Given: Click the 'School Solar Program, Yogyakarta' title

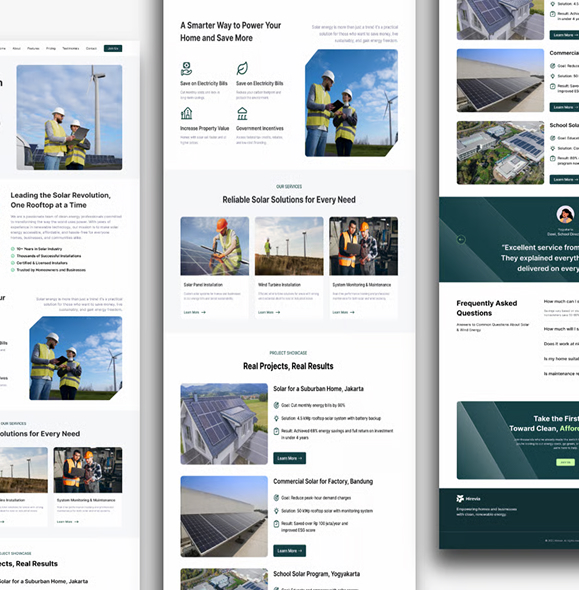Looking at the screenshot, I should click(316, 574).
